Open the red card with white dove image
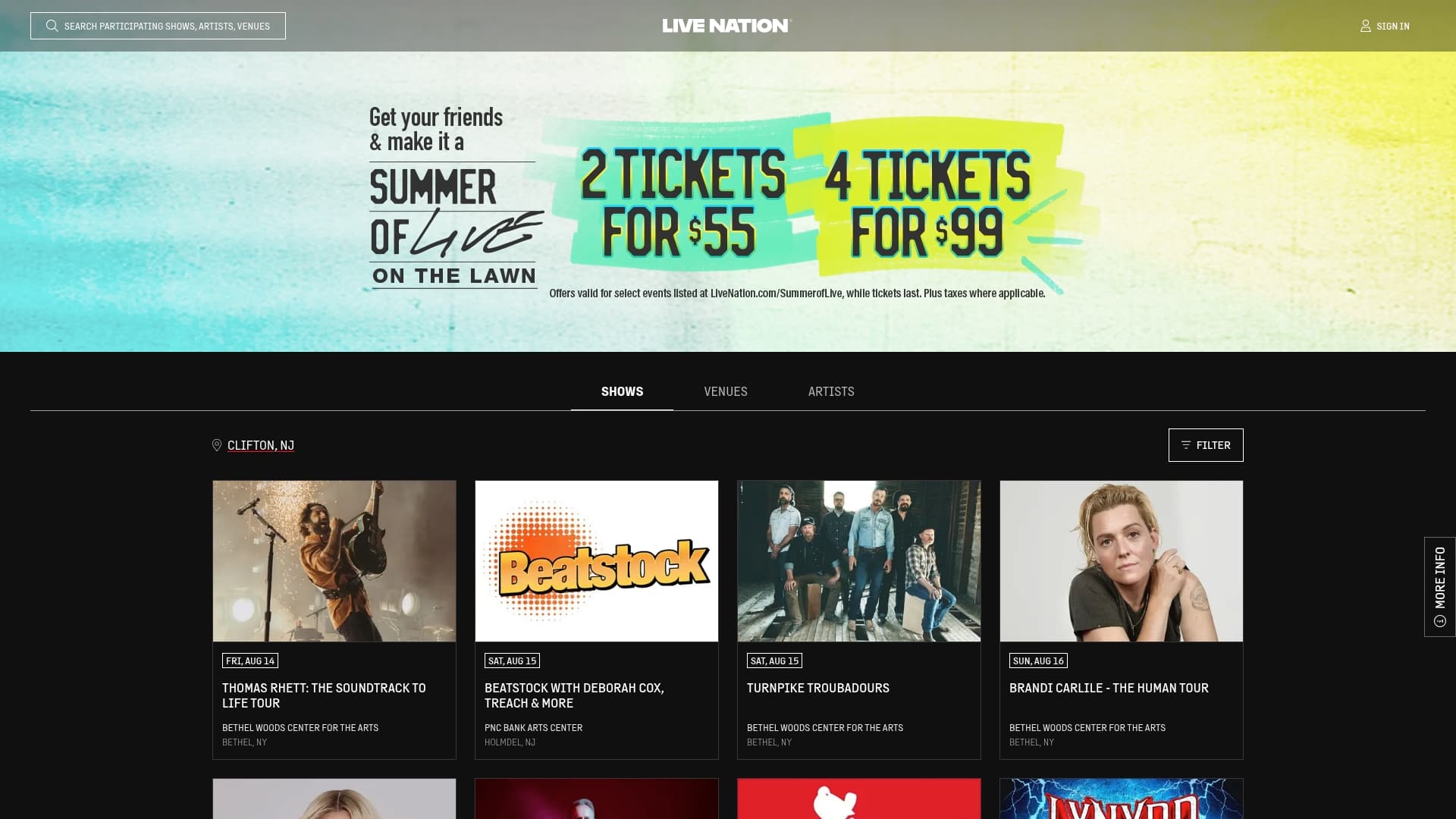The width and height of the screenshot is (1456, 819). (x=859, y=799)
